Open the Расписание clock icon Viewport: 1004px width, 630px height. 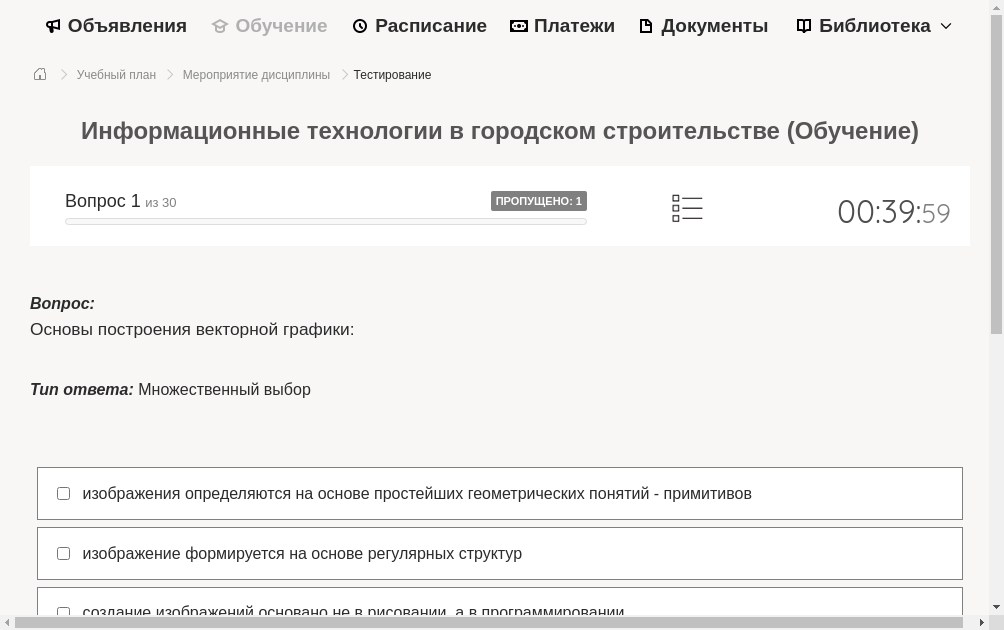coord(360,25)
